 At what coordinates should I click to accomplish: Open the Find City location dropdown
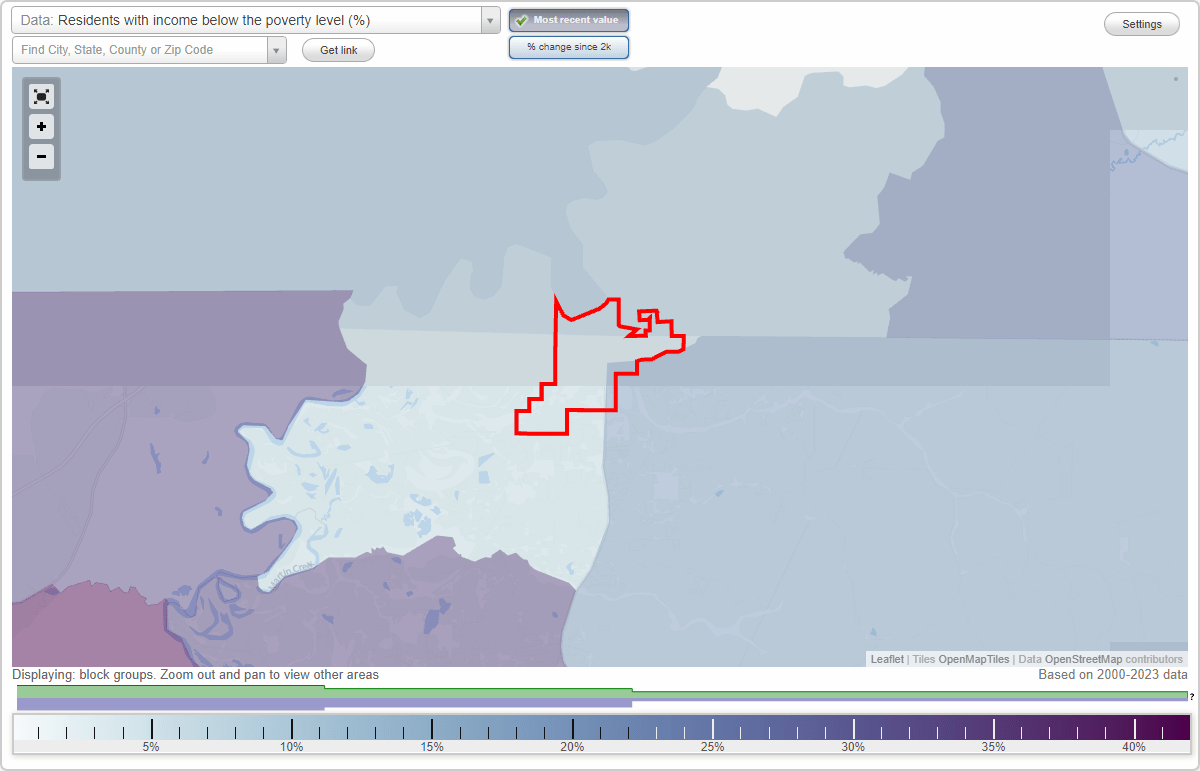click(x=277, y=49)
